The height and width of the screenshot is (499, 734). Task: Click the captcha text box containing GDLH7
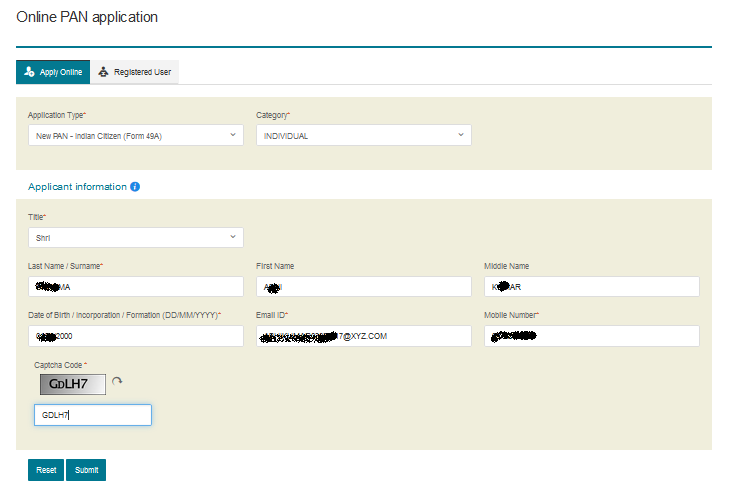pyautogui.click(x=92, y=415)
